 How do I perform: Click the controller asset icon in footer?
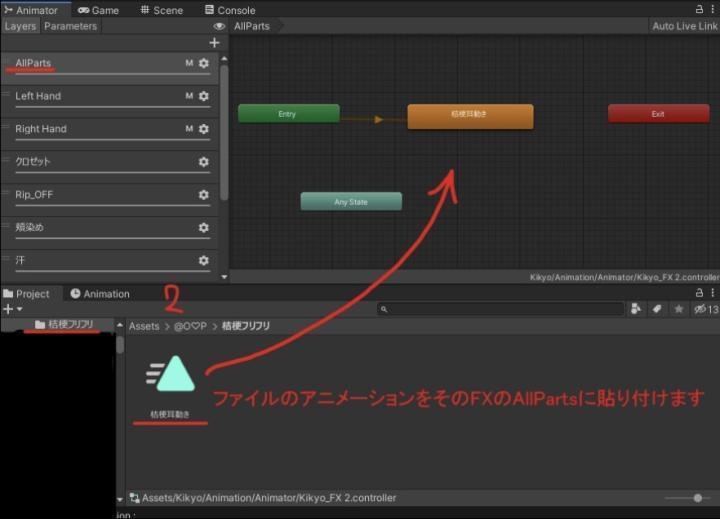(134, 498)
